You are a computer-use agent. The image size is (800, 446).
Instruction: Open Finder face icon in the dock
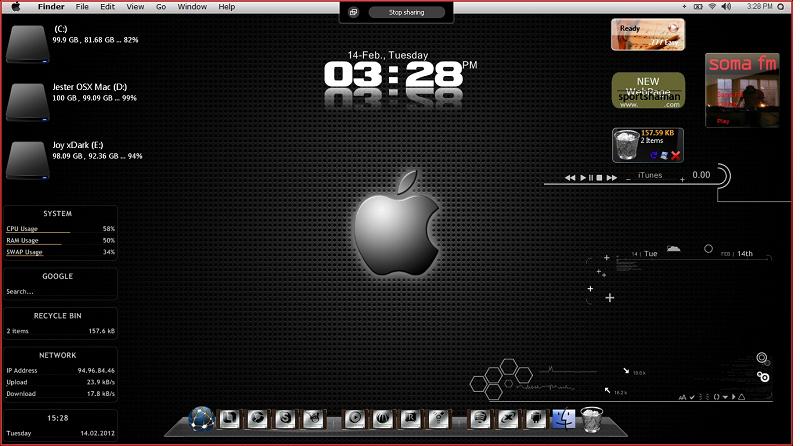pos(563,419)
